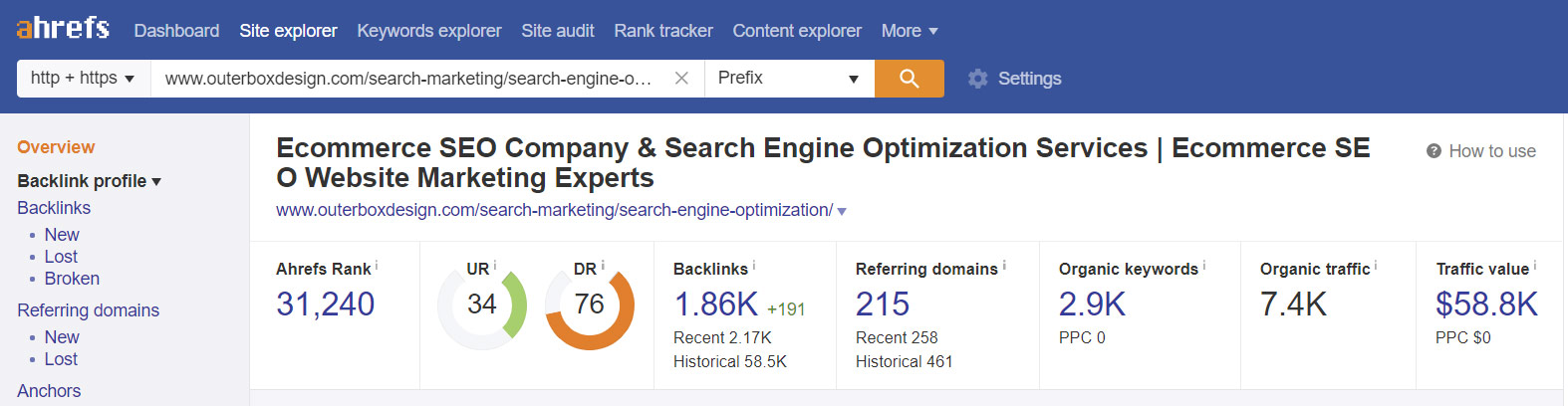Click the DR 76 gauge
This screenshot has height=406, width=1568.
[x=590, y=305]
